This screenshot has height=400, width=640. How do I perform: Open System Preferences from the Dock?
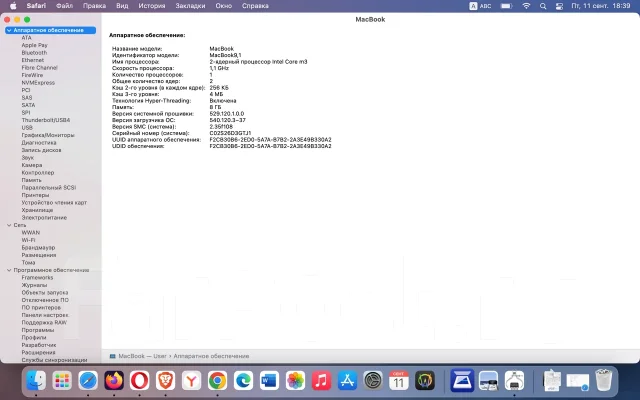click(373, 380)
